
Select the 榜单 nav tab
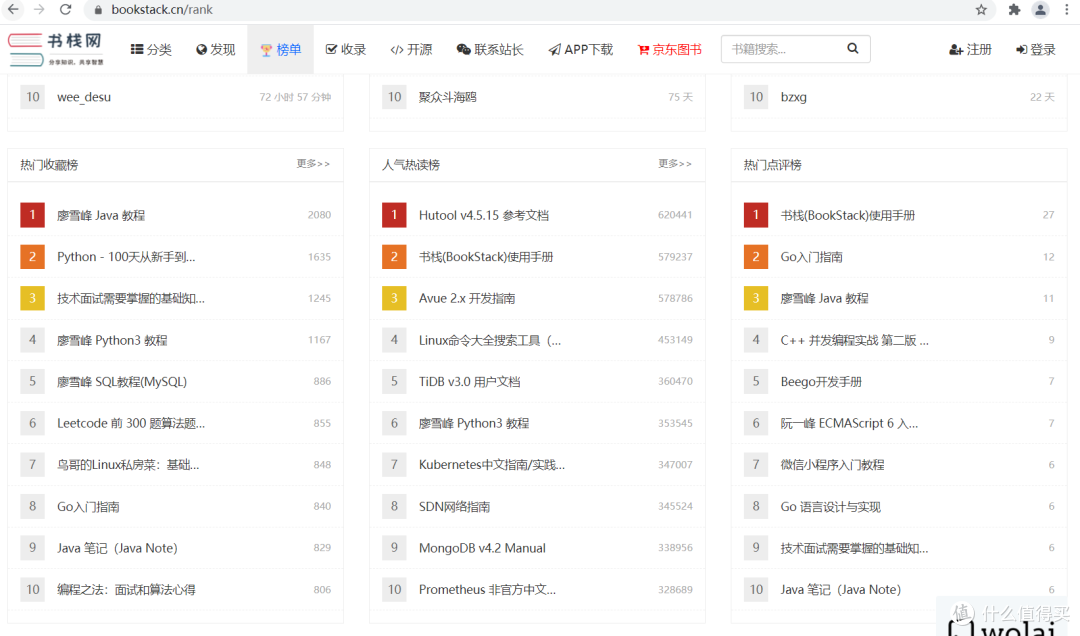(280, 50)
